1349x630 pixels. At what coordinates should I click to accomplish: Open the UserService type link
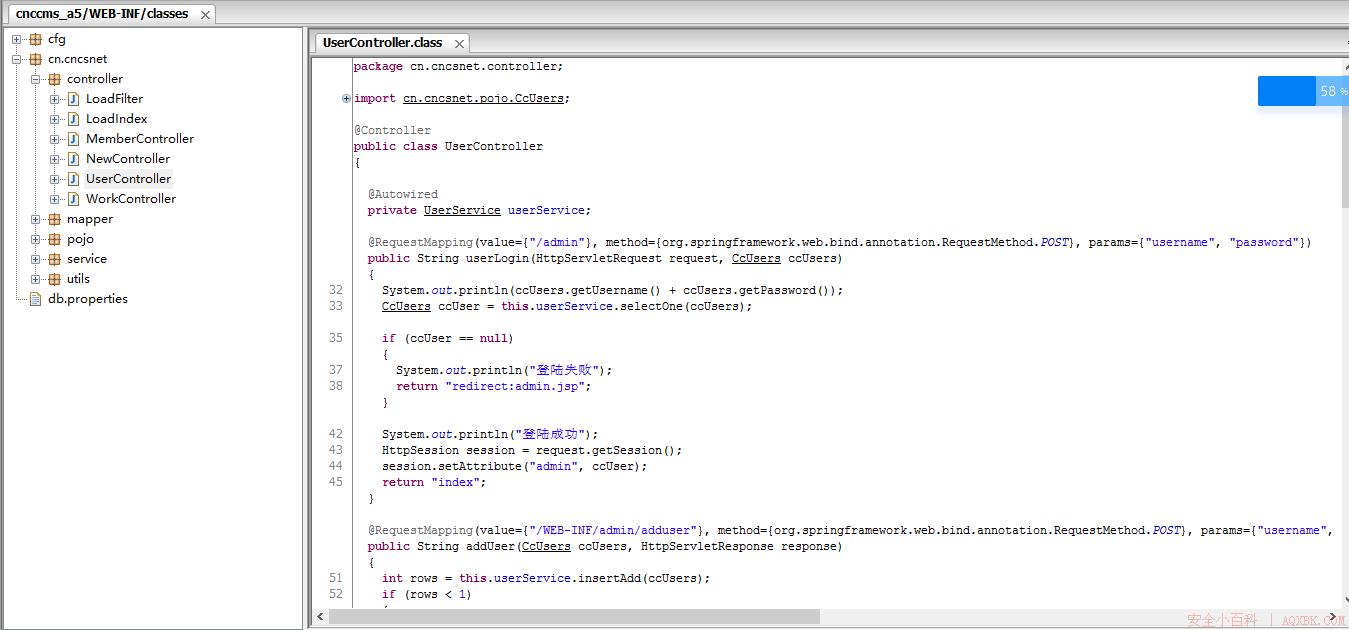click(462, 210)
